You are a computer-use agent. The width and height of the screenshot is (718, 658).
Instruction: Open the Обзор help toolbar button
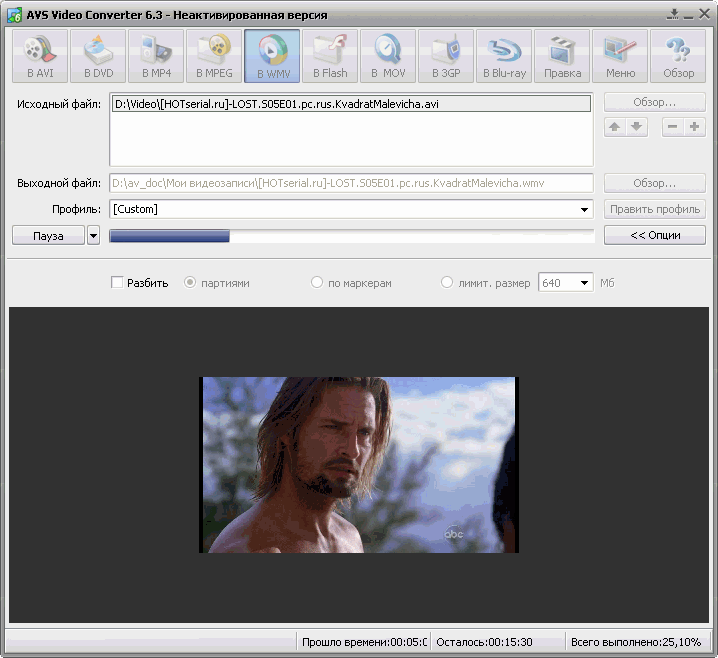click(678, 56)
